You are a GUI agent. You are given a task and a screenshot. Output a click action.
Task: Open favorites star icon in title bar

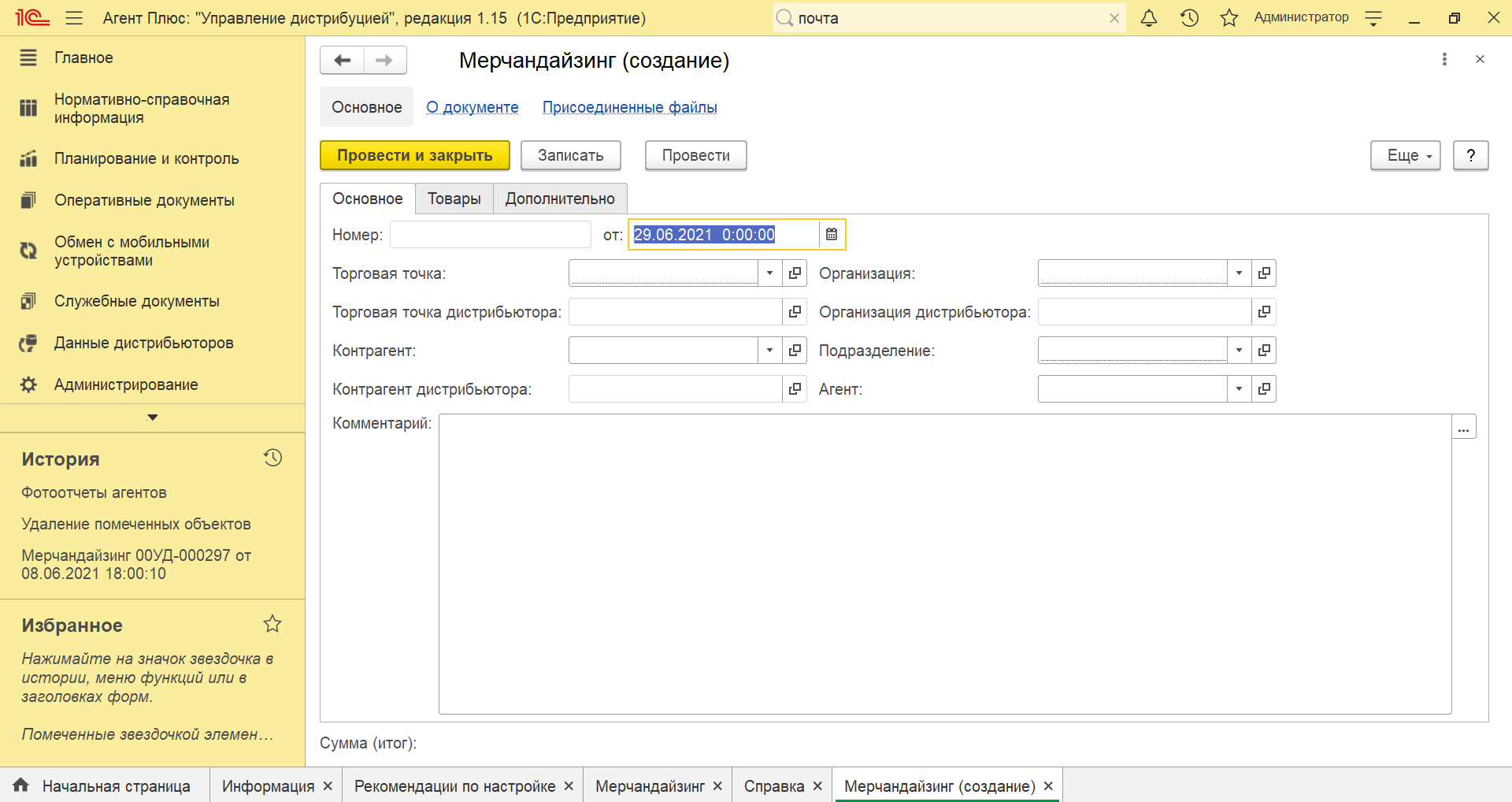1228,18
